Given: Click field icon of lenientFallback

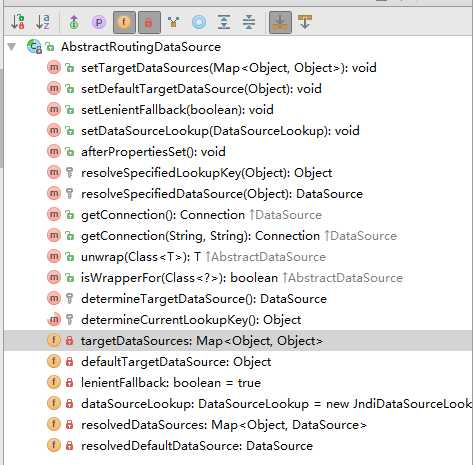Looking at the screenshot, I should (x=54, y=383).
